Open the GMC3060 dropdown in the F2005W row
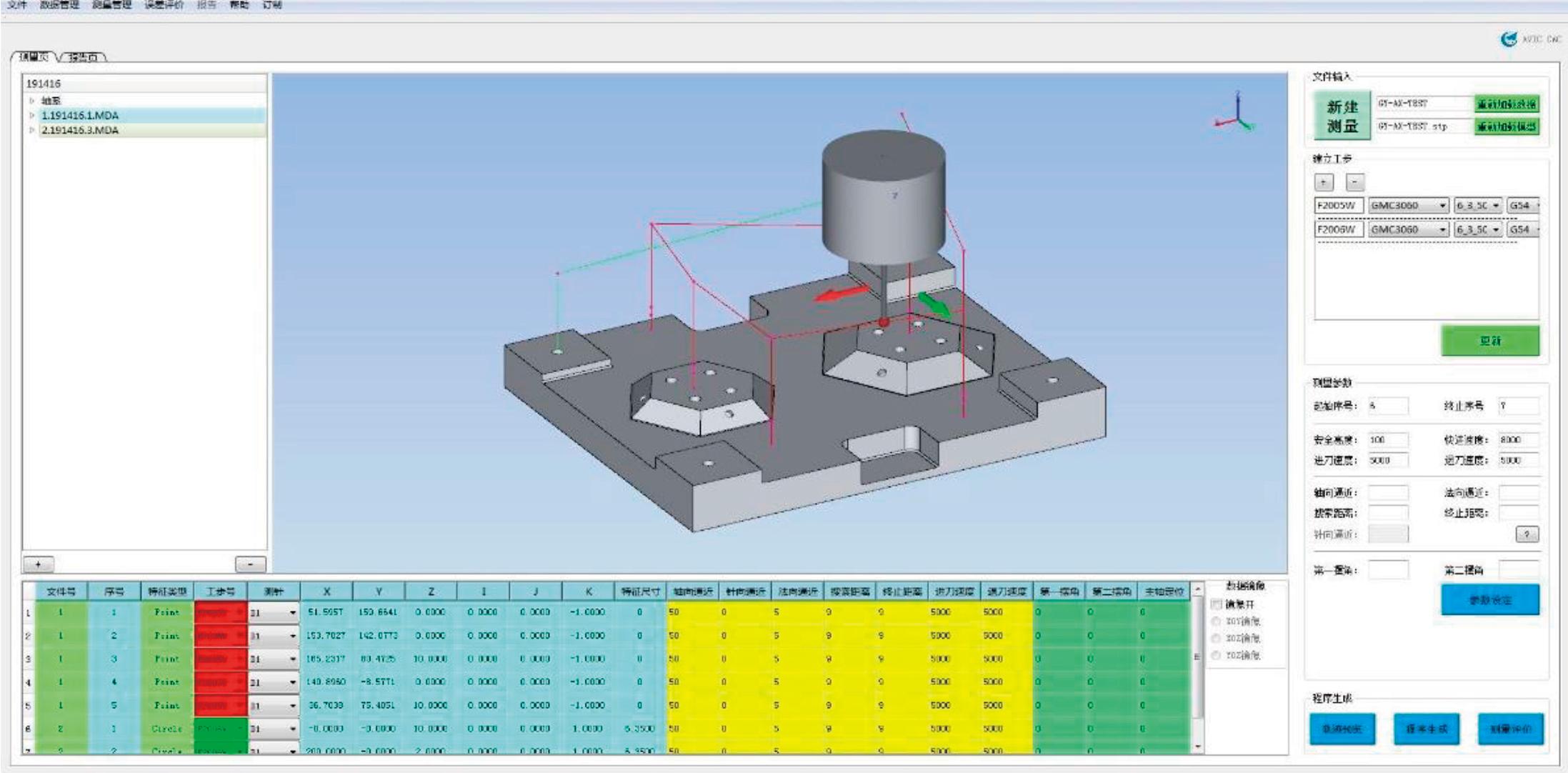1568x773 pixels. [x=1409, y=206]
